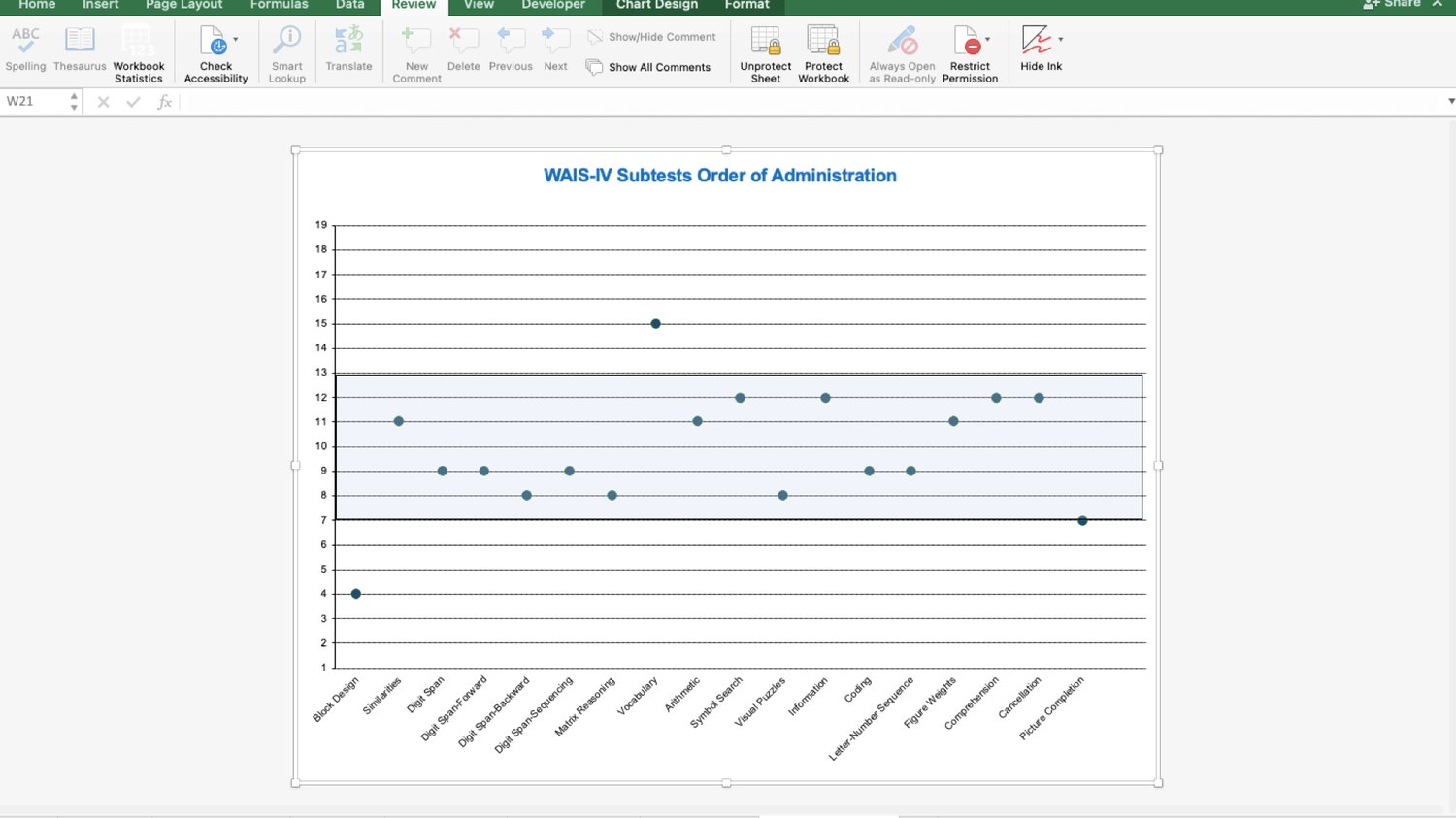Click the Name Box showing W21
Screen dimensions: 1456x818
tap(35, 101)
